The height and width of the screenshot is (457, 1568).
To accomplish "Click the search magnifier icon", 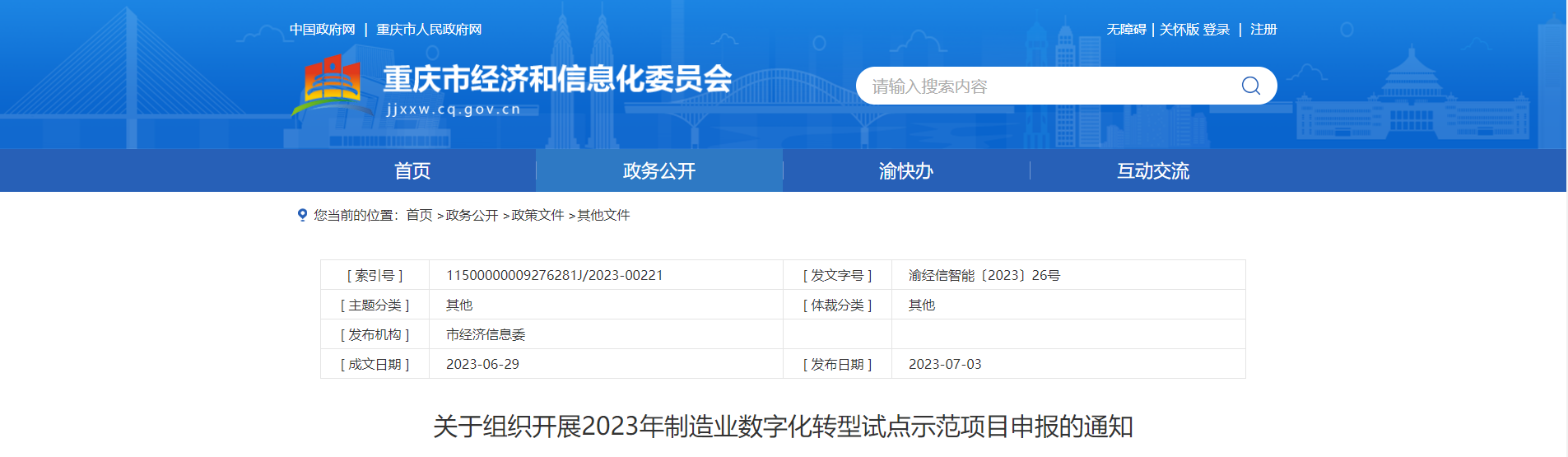I will tap(1250, 86).
